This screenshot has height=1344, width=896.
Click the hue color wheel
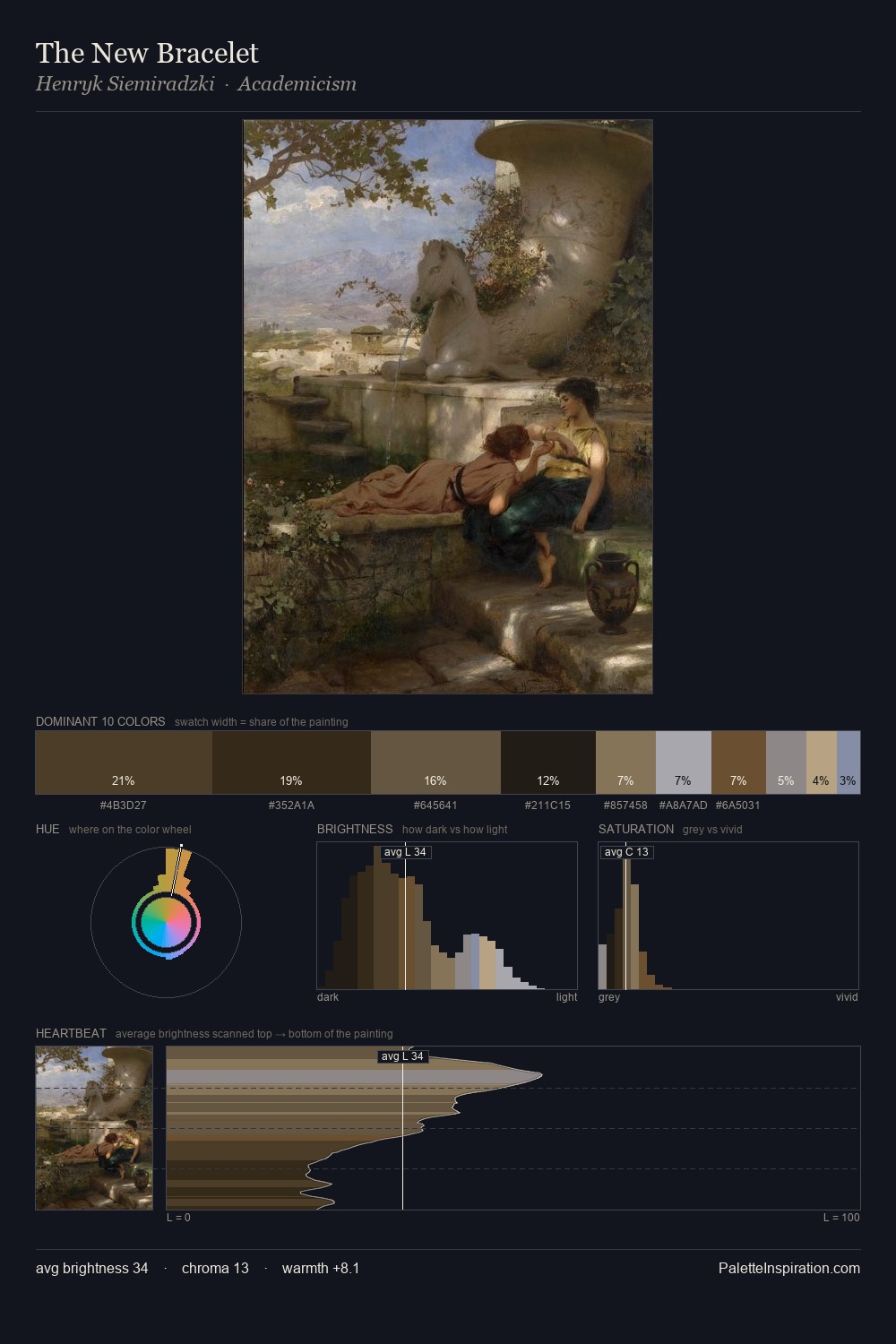pos(166,922)
